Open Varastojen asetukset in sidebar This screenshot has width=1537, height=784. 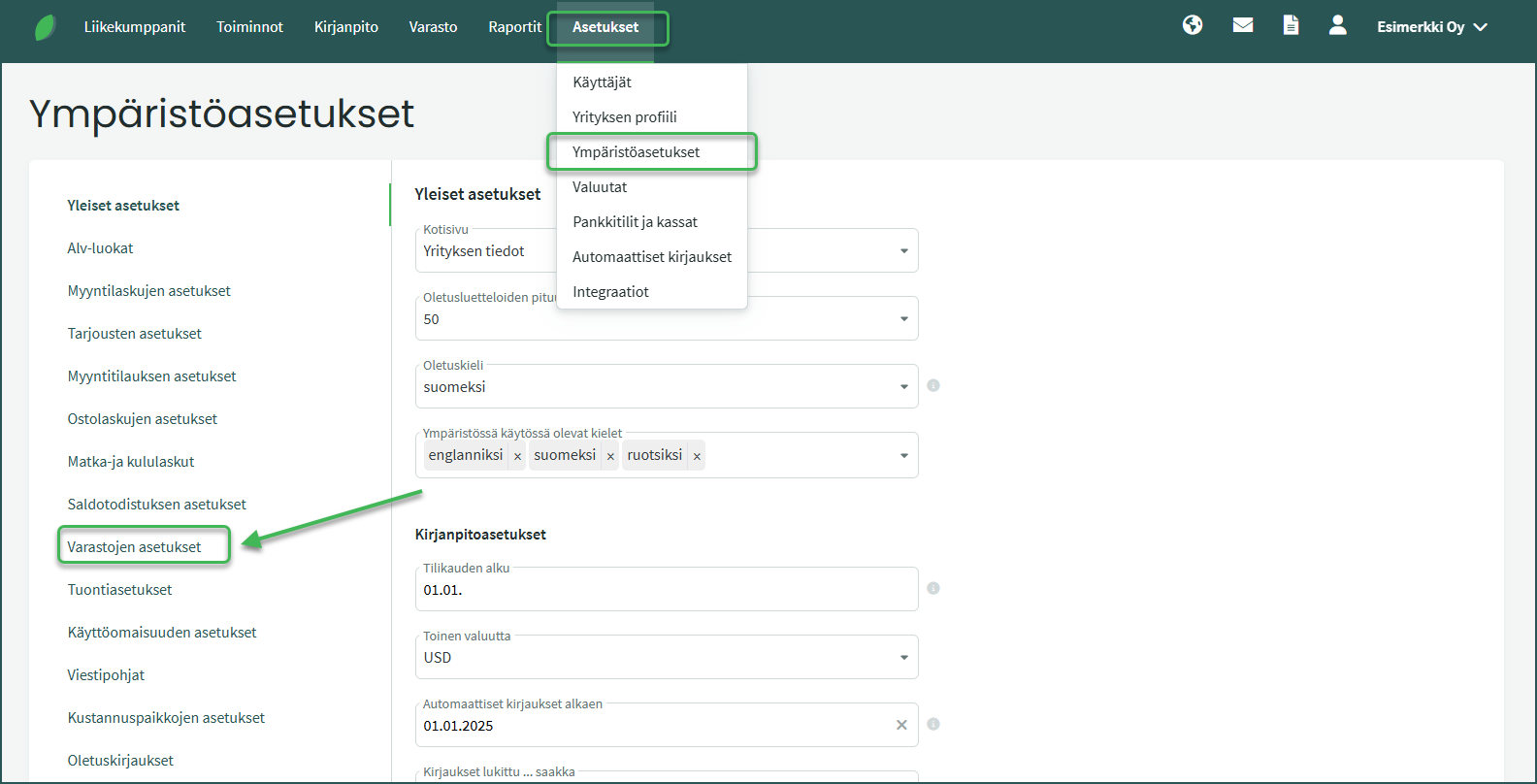(135, 547)
